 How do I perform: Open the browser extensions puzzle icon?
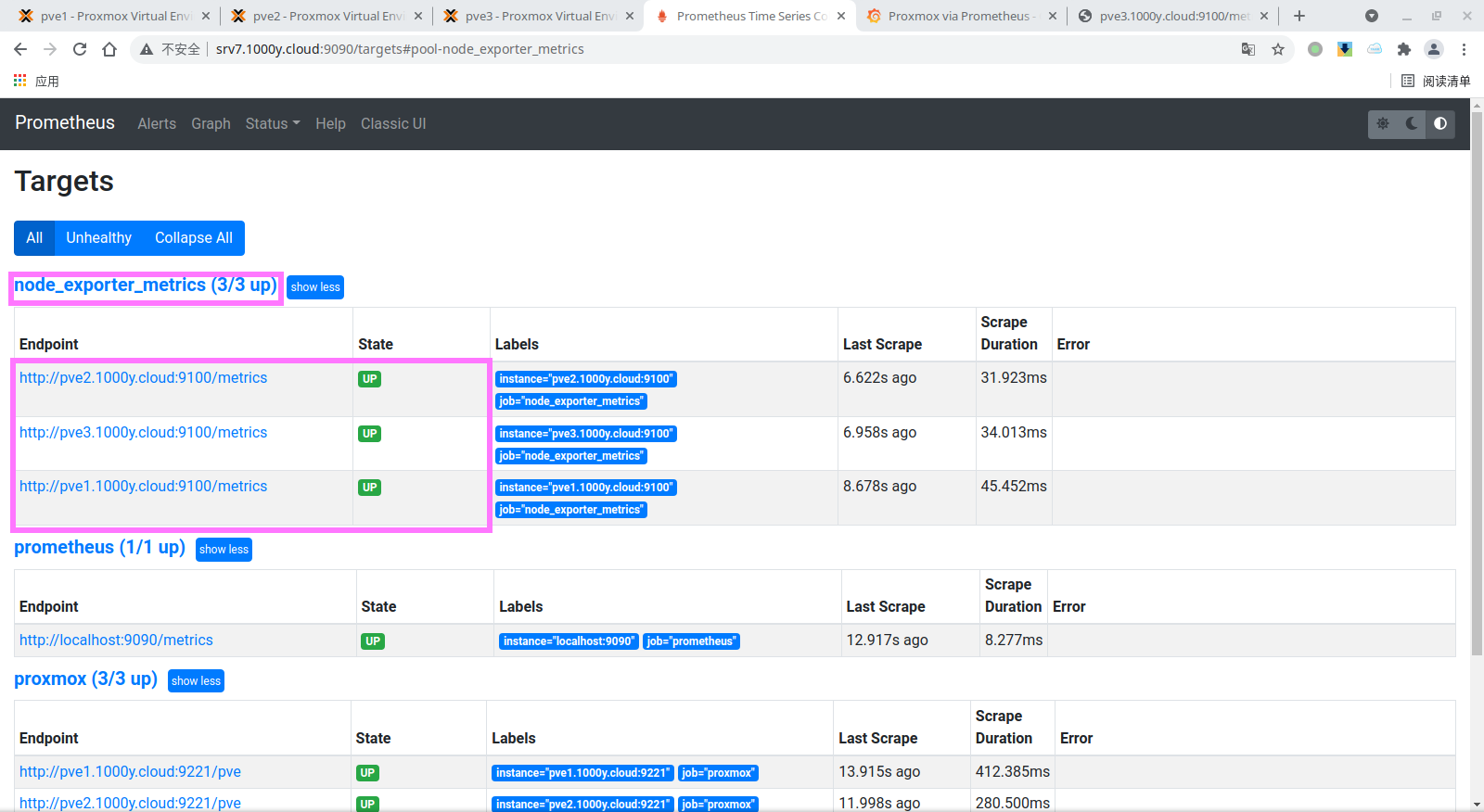point(1404,49)
